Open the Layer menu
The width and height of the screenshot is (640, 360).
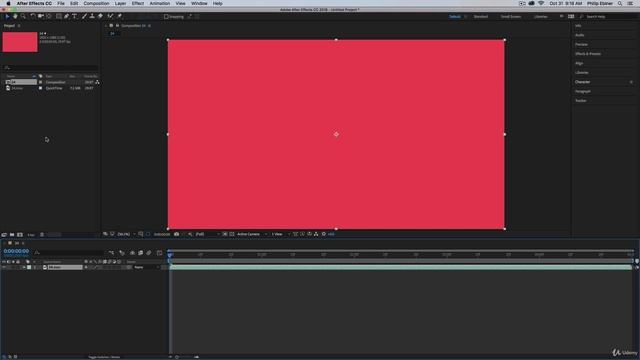(120, 3)
